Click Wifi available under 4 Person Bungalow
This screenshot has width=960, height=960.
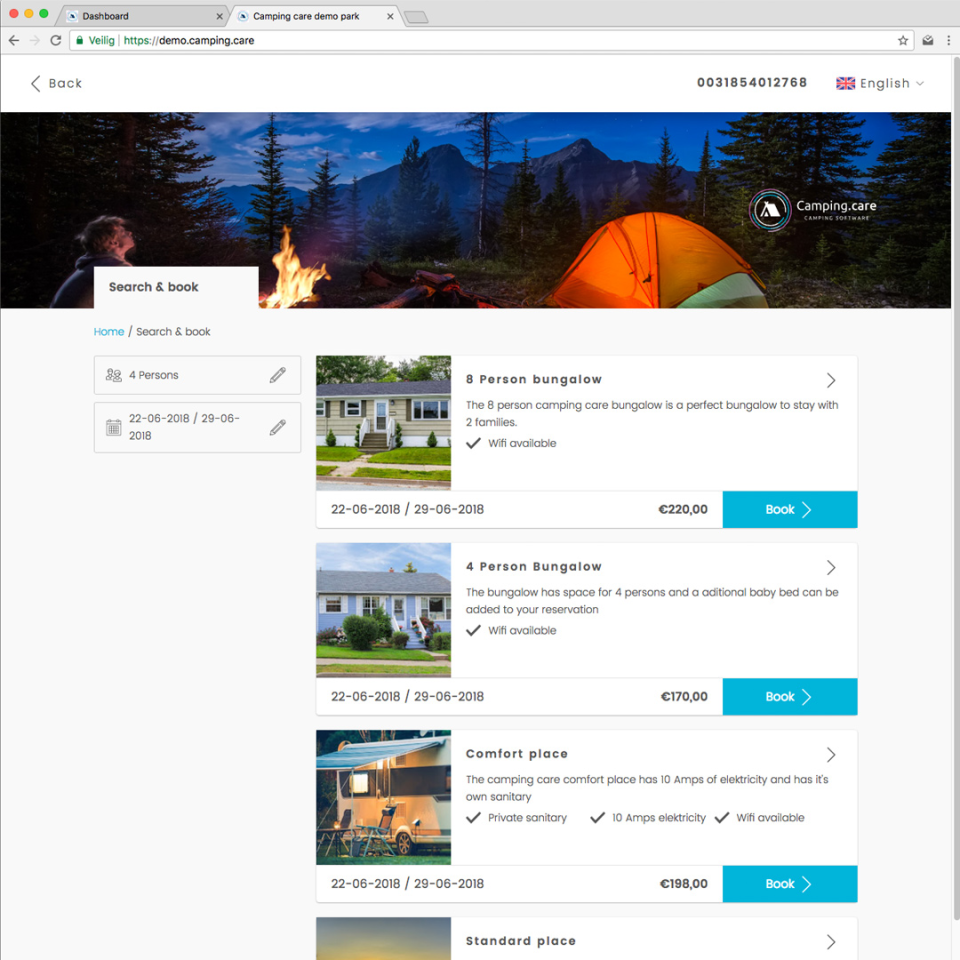coord(522,631)
